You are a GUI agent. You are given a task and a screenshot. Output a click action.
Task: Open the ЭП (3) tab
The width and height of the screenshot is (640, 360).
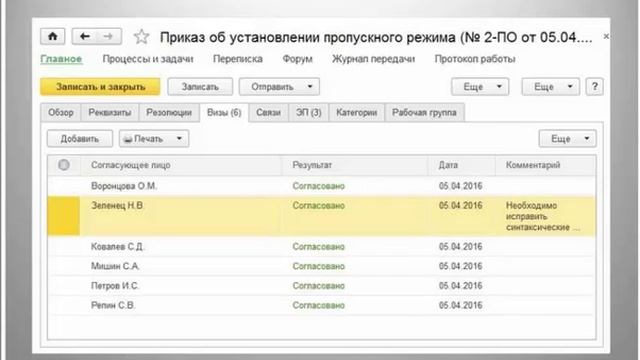309,112
